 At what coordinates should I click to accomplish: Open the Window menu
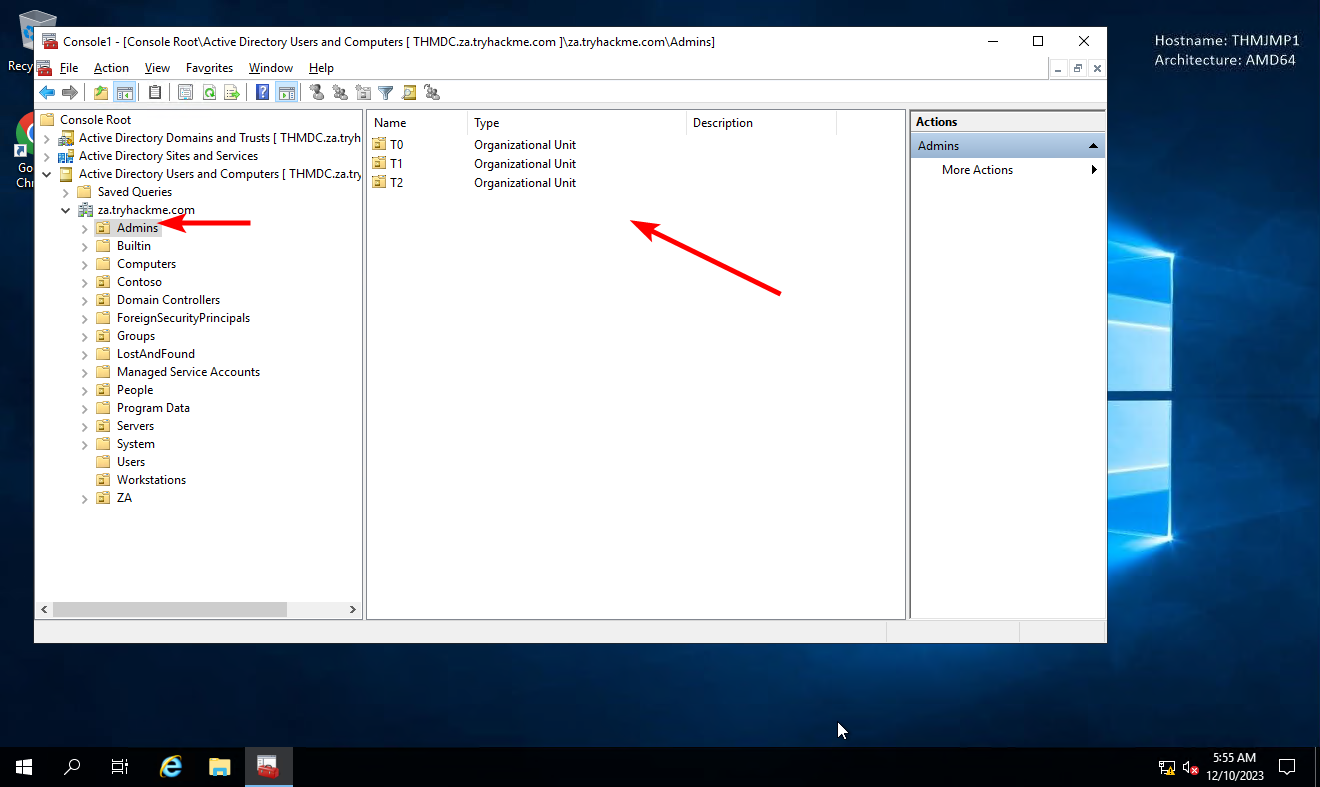(271, 68)
